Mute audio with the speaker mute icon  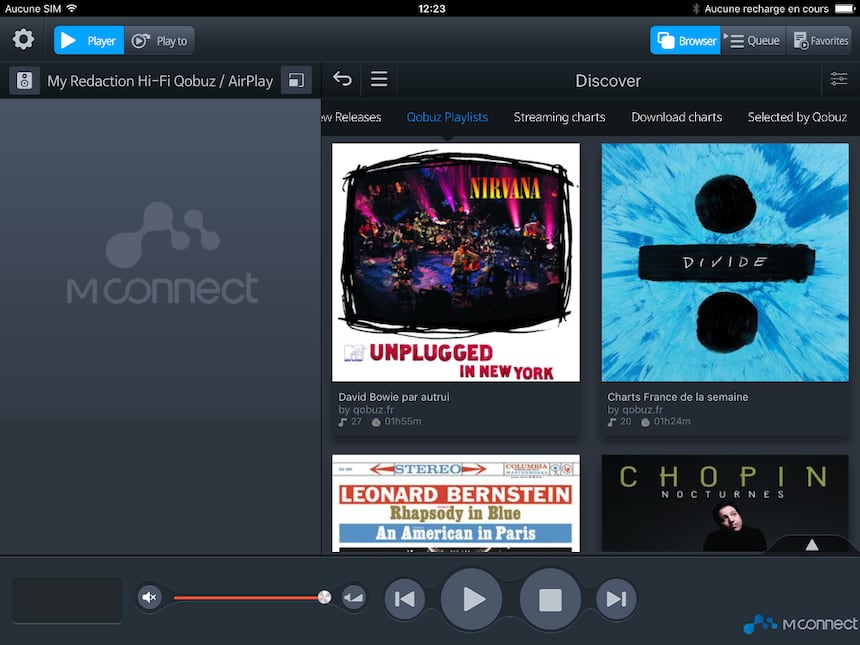149,597
